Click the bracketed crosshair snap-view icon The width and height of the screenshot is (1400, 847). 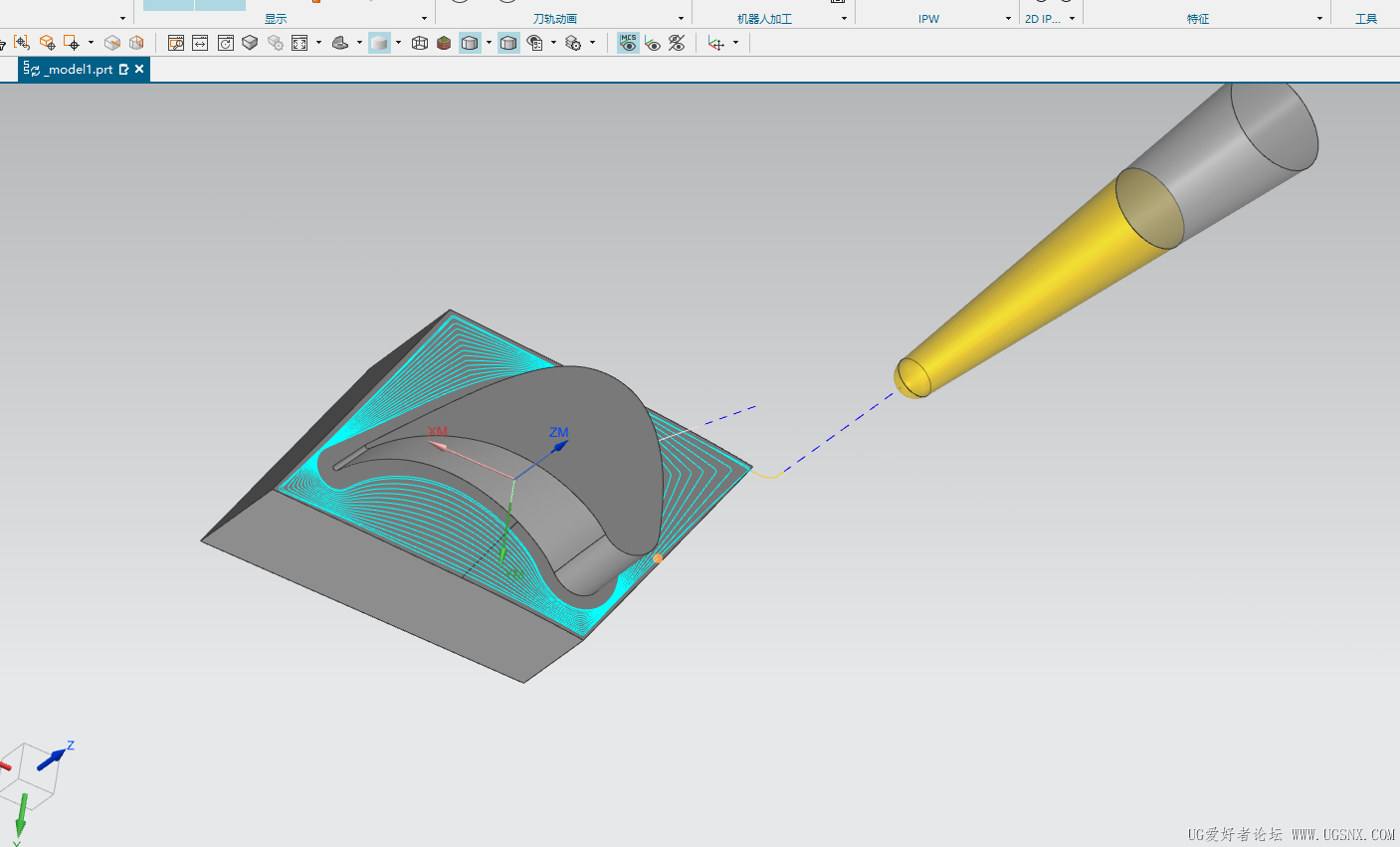pyautogui.click(x=22, y=43)
